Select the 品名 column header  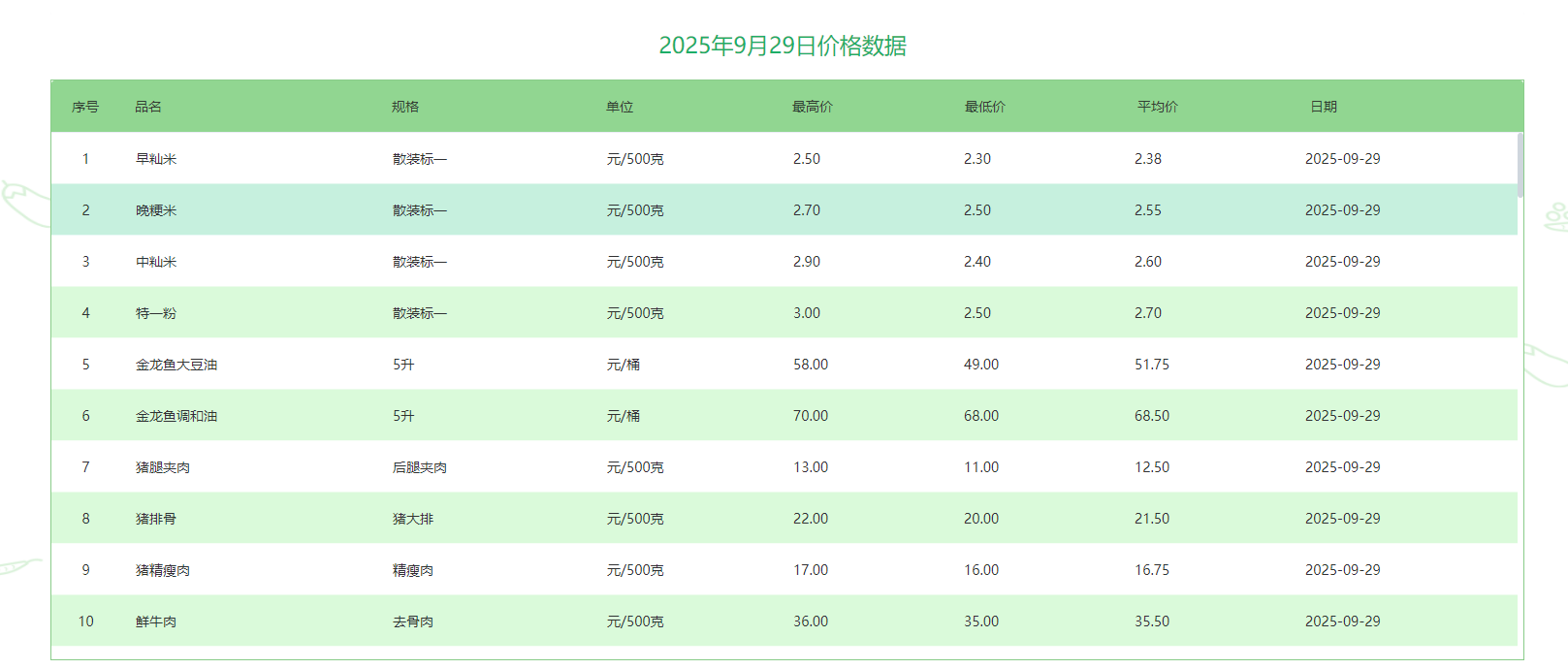click(148, 107)
